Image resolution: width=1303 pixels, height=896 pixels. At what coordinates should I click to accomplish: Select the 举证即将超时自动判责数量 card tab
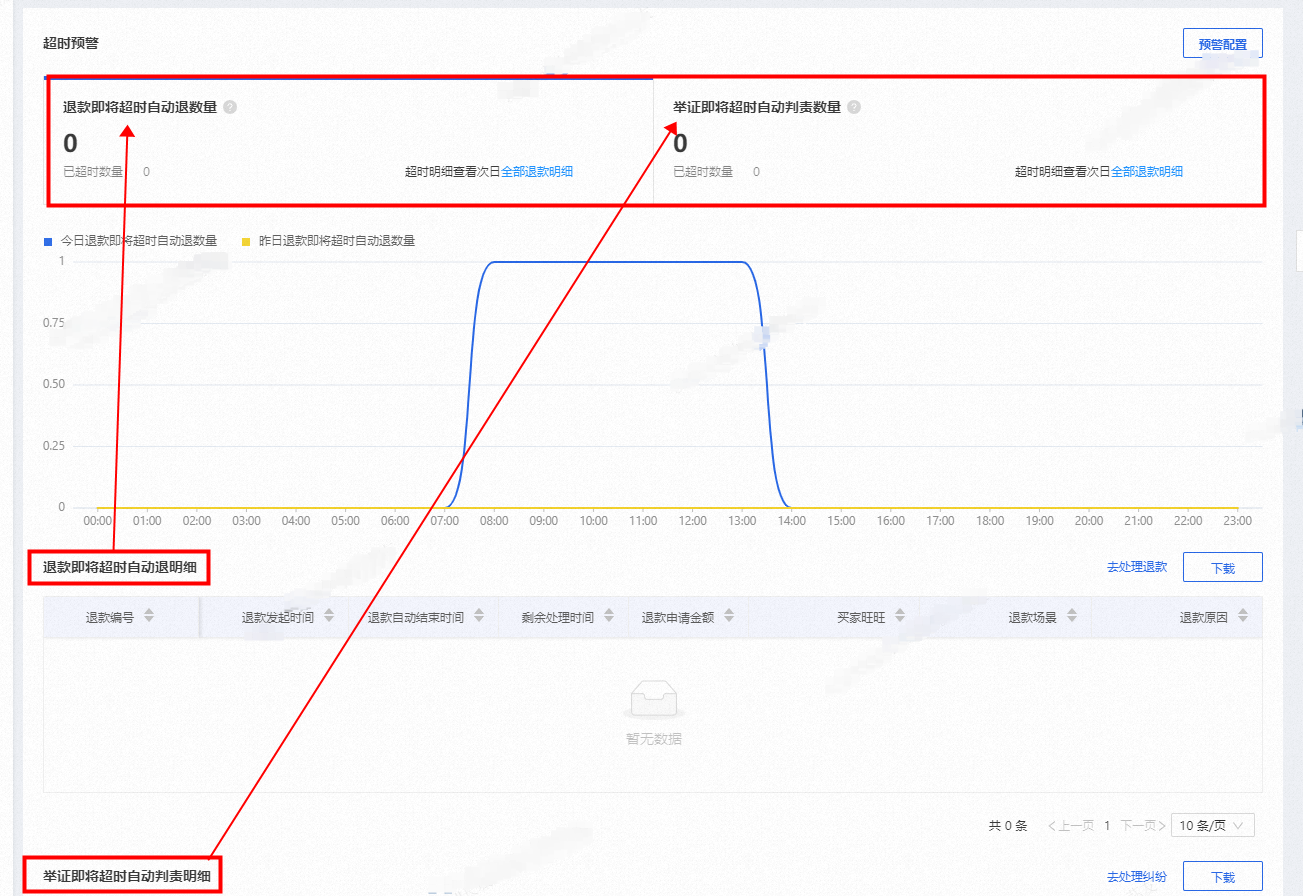(958, 140)
